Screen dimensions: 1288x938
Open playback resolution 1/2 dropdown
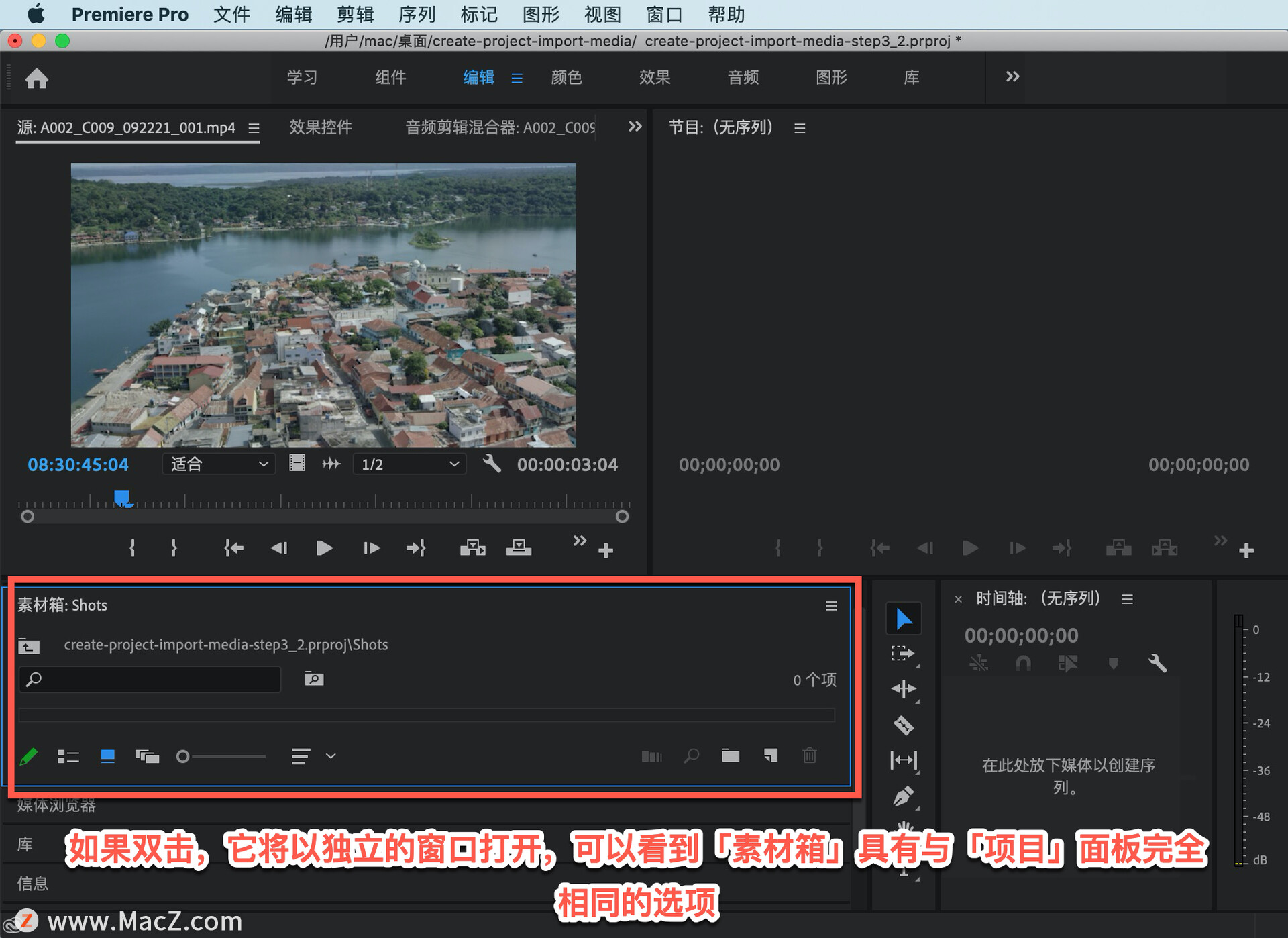point(409,464)
